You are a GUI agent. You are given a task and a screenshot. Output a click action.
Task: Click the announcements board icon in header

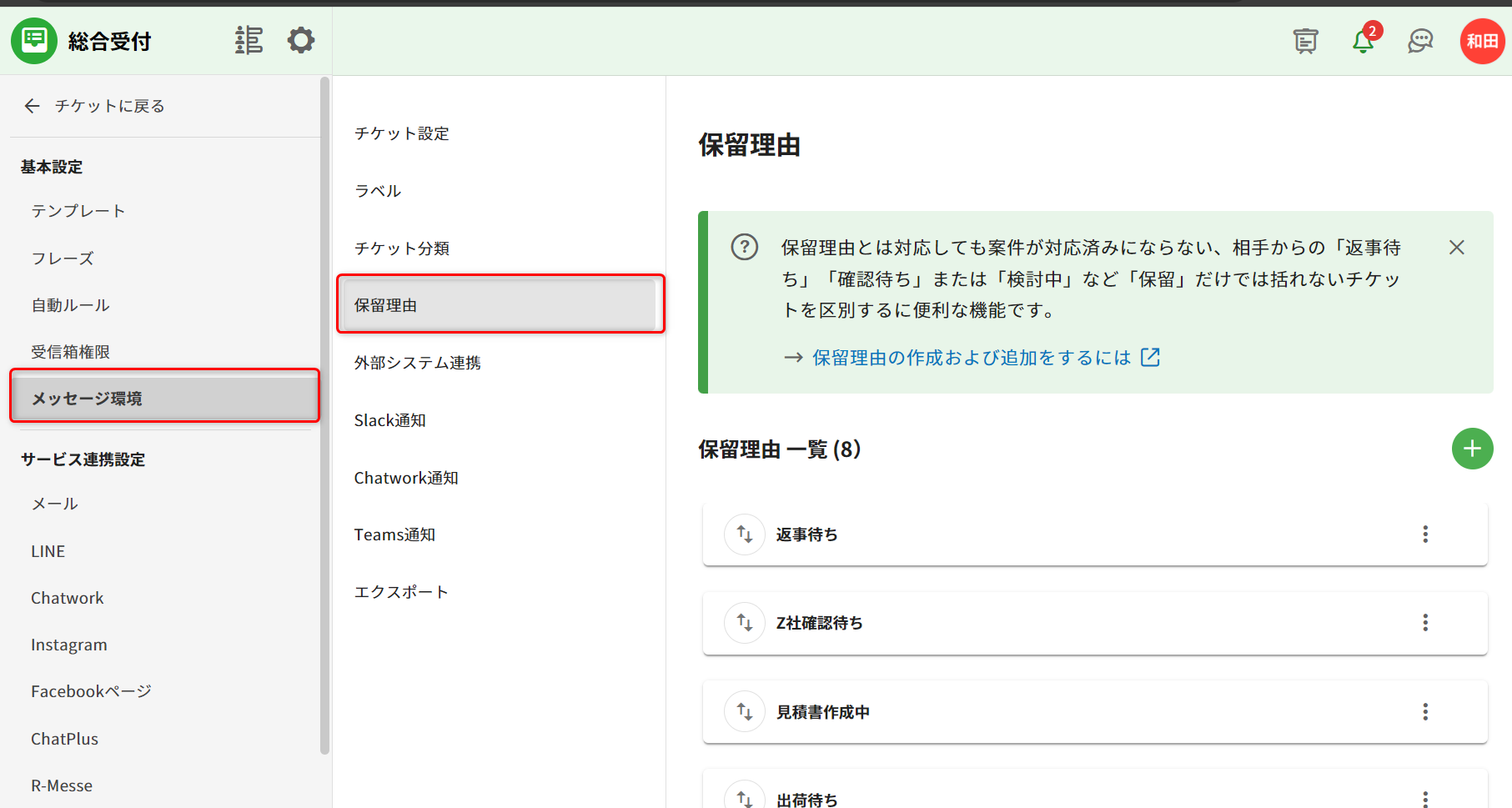point(1305,40)
